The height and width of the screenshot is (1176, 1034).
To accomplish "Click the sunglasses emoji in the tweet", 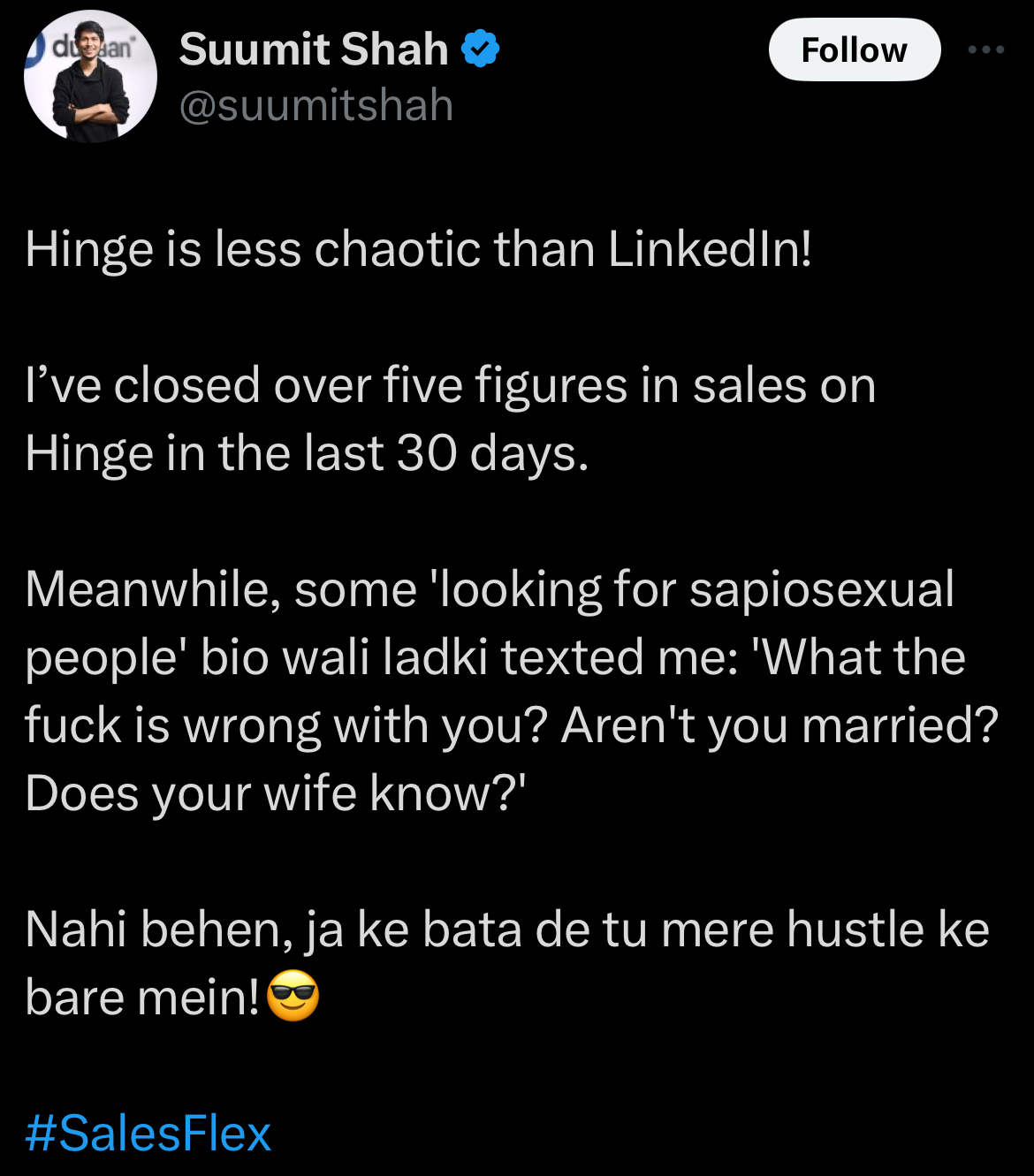I will click(x=293, y=996).
